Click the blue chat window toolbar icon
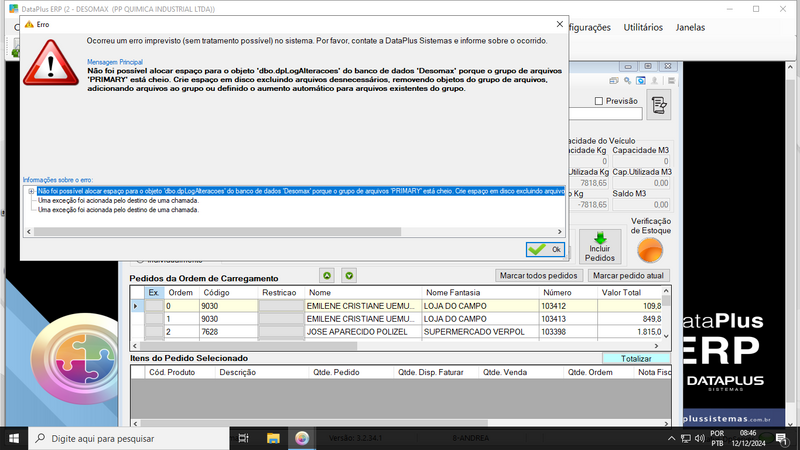Screen dimensions: 800x450 (641, 81)
